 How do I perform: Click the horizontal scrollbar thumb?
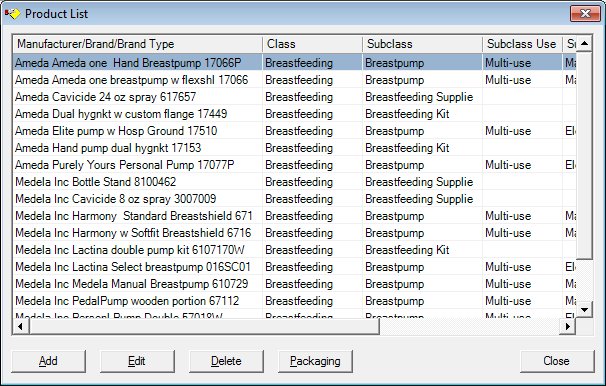[x=204, y=326]
